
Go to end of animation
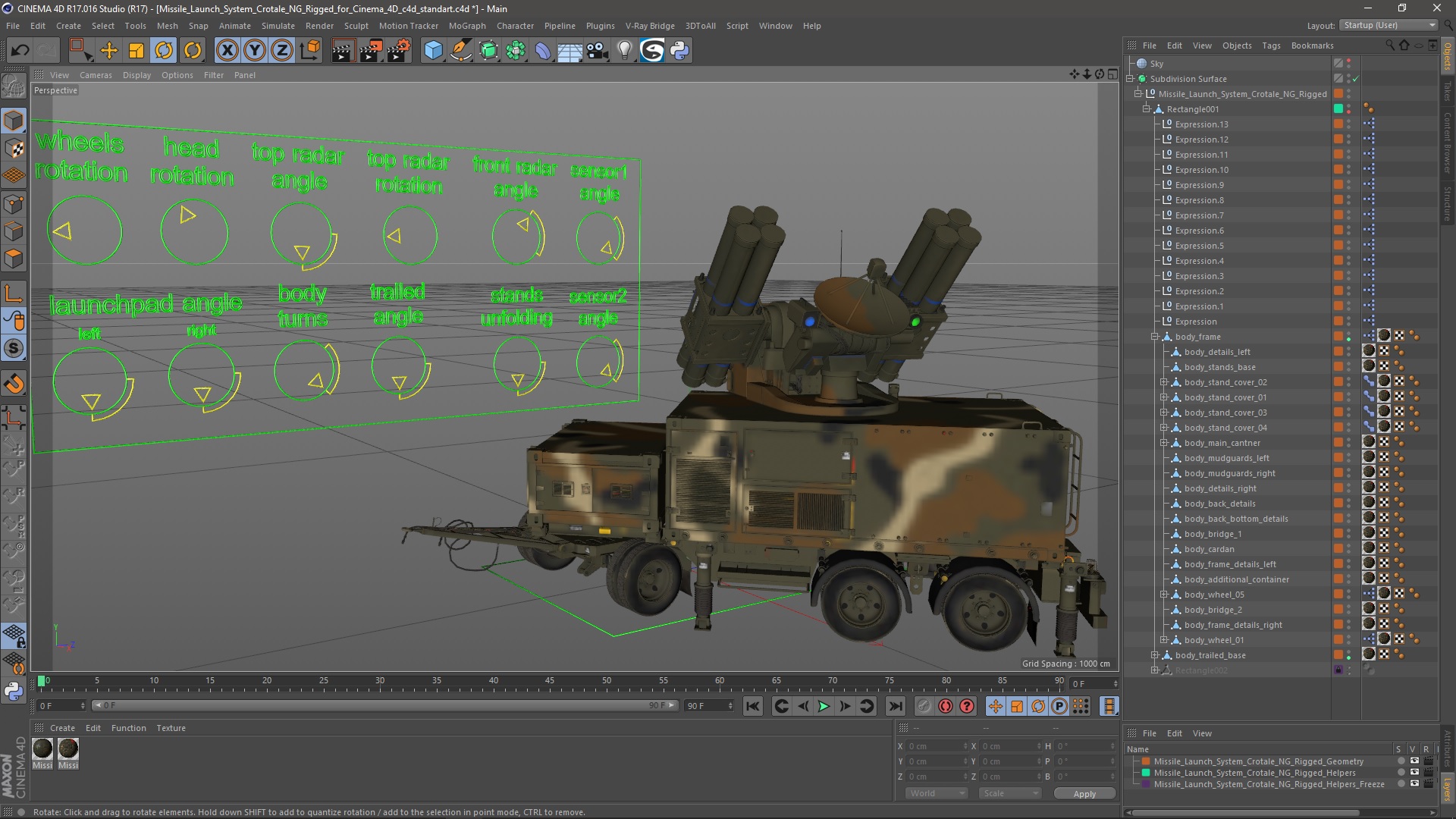[896, 706]
